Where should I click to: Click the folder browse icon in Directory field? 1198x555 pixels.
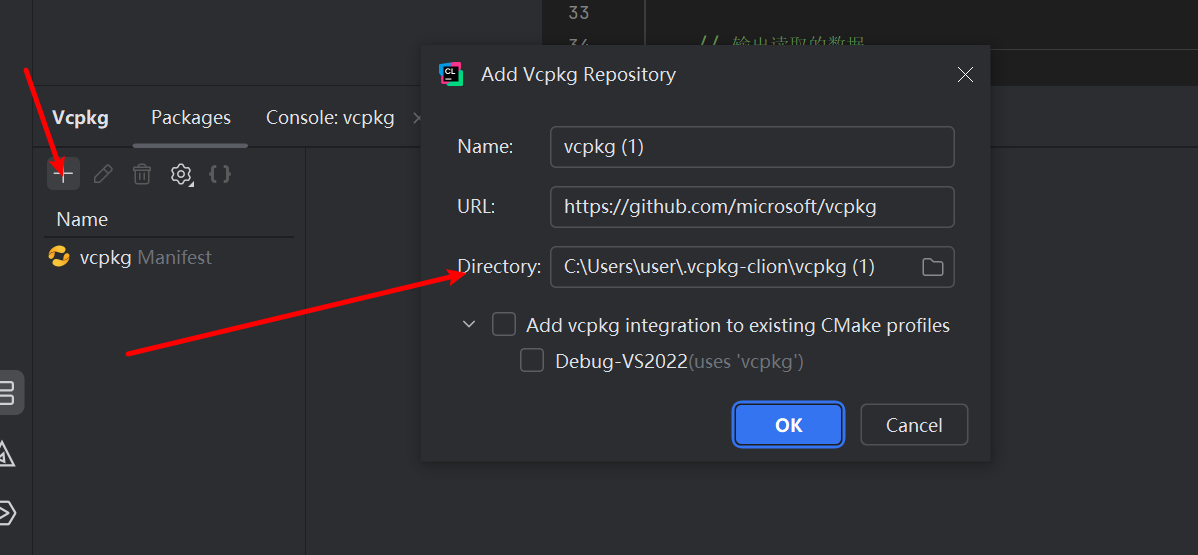[x=932, y=267]
